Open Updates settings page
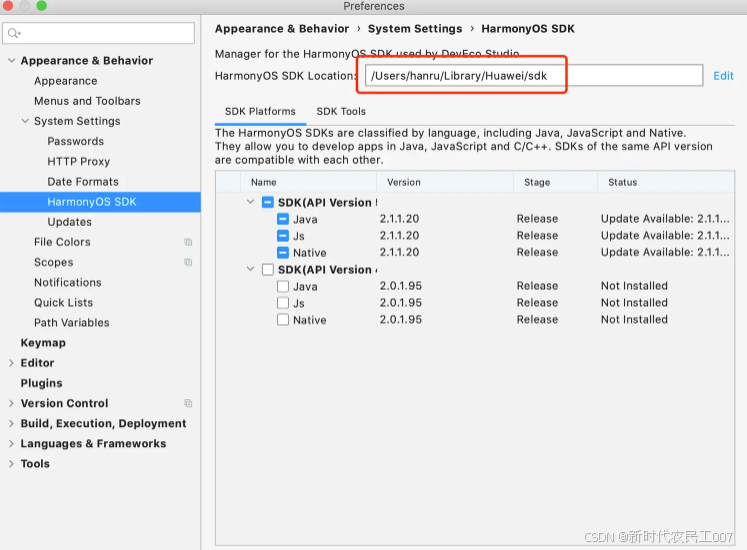 (x=70, y=222)
